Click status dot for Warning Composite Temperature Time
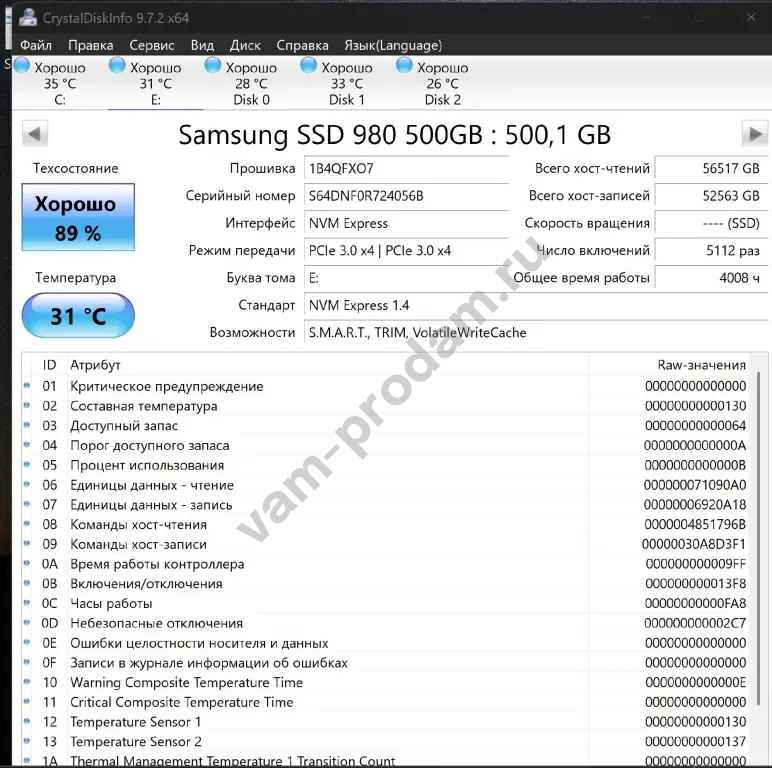772x768 pixels. (x=27, y=682)
